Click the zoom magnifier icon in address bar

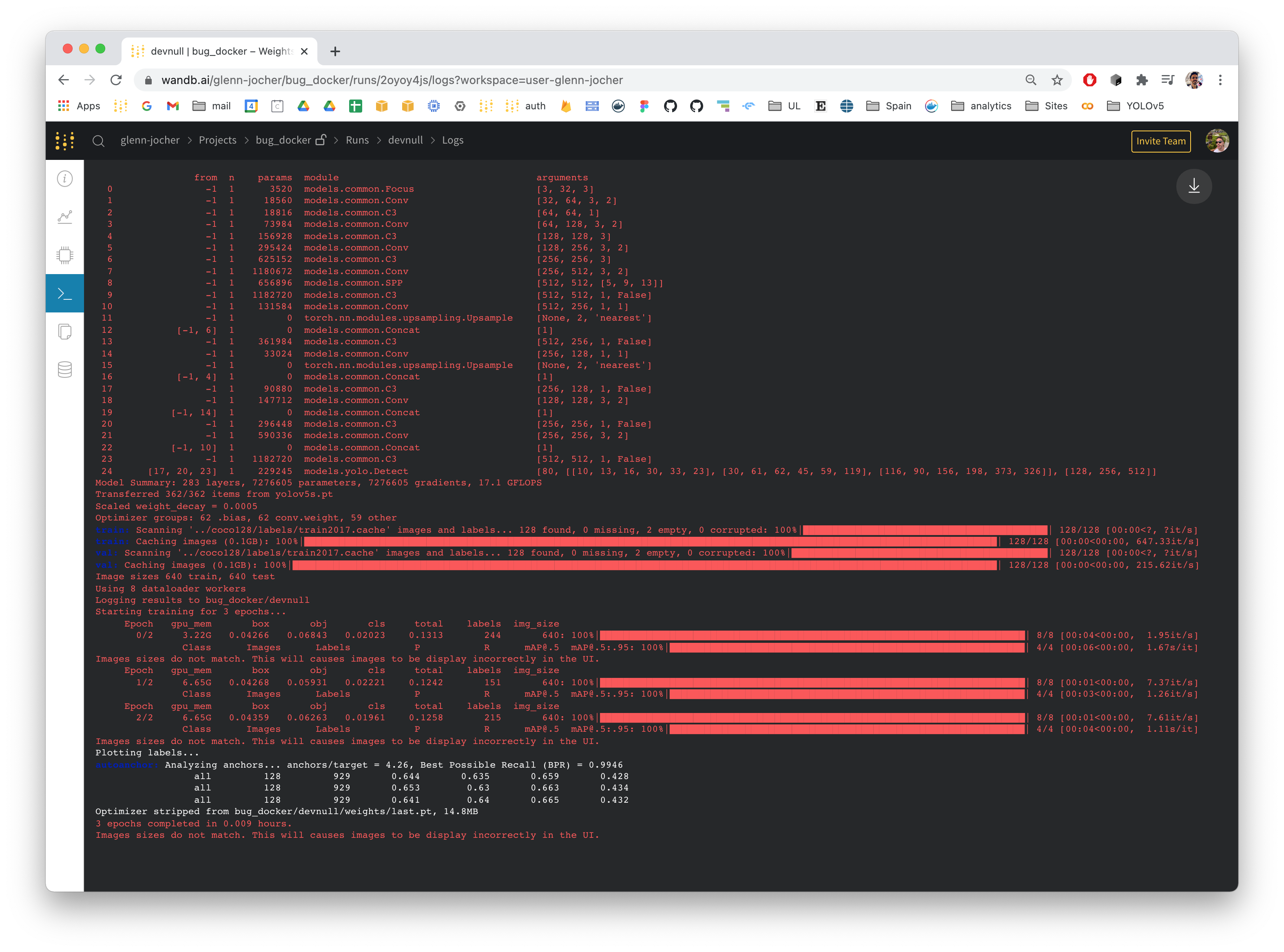coord(1030,80)
